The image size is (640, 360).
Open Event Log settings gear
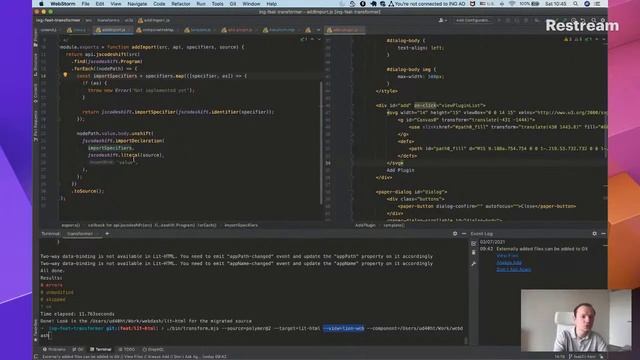(594, 233)
